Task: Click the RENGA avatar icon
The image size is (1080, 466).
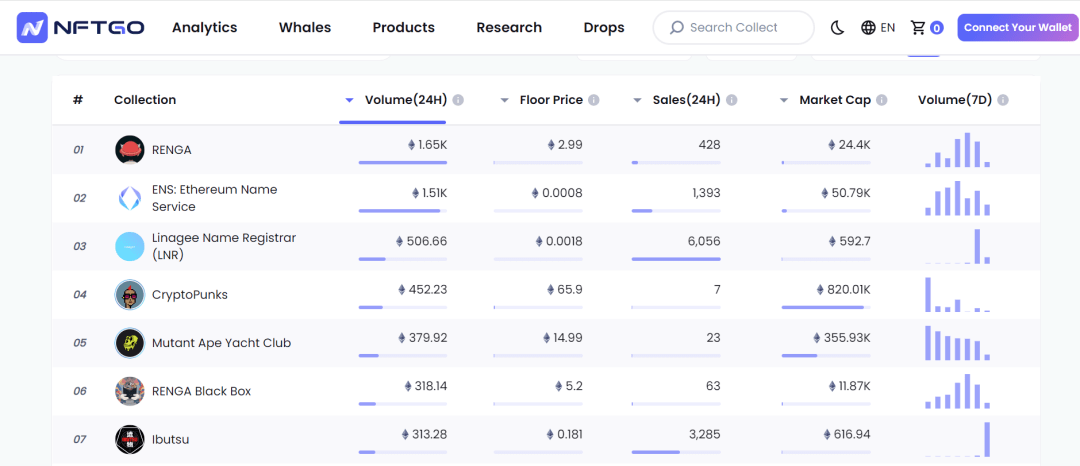Action: pyautogui.click(x=129, y=149)
